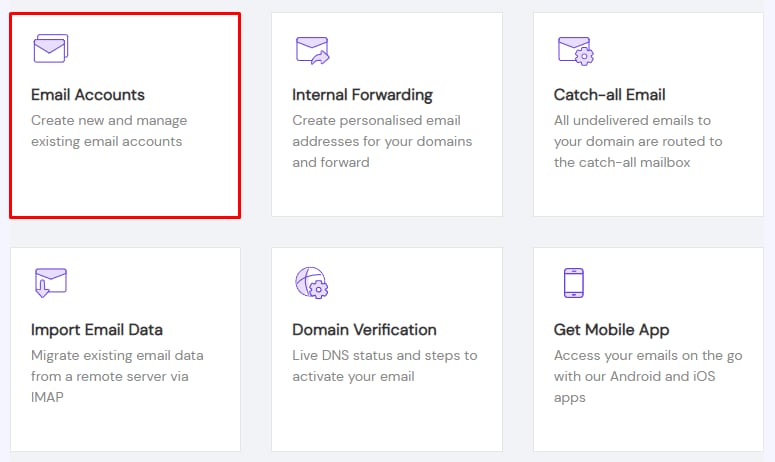Click the envelope download Import Email Data icon

point(50,283)
